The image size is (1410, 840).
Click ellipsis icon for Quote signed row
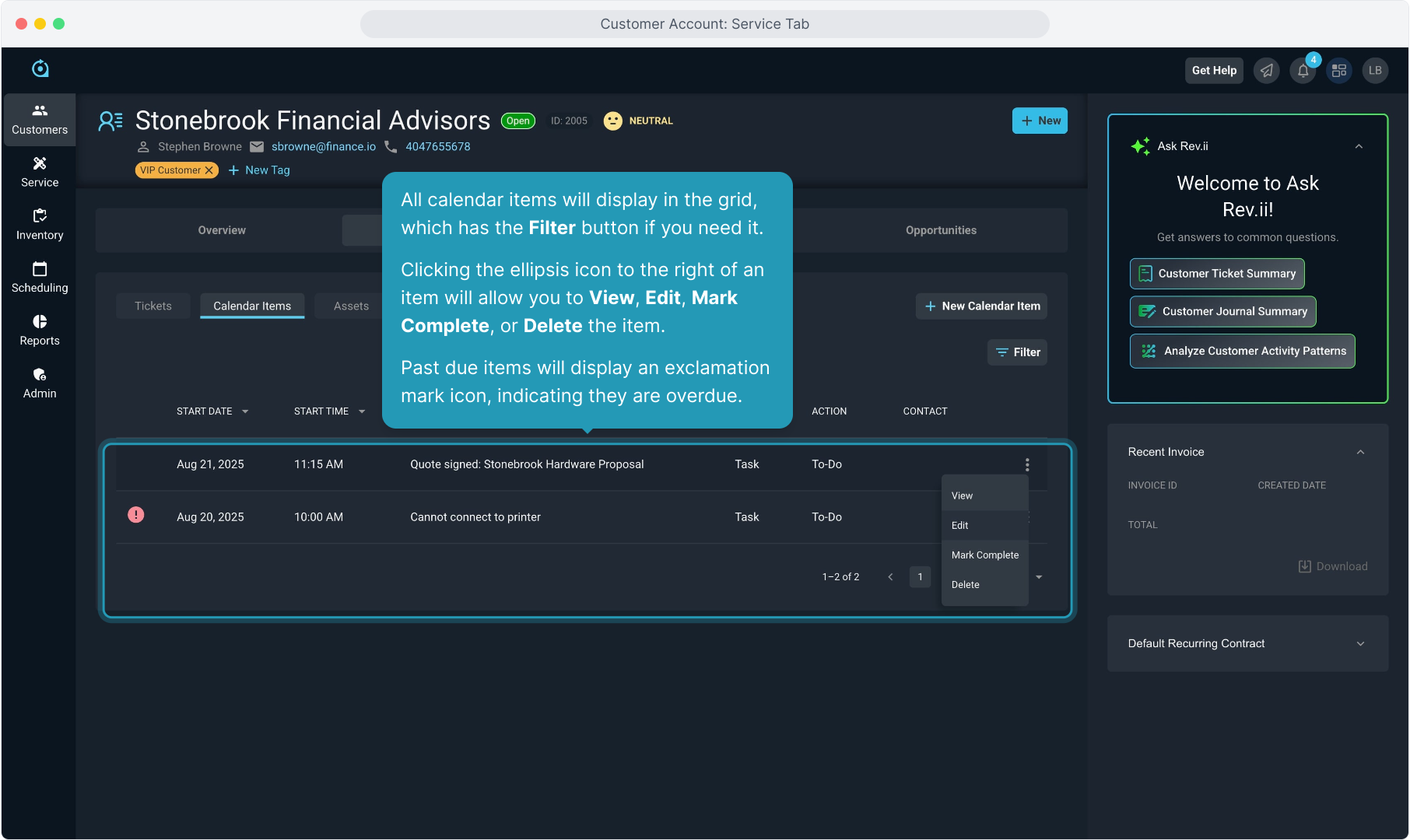[1027, 464]
